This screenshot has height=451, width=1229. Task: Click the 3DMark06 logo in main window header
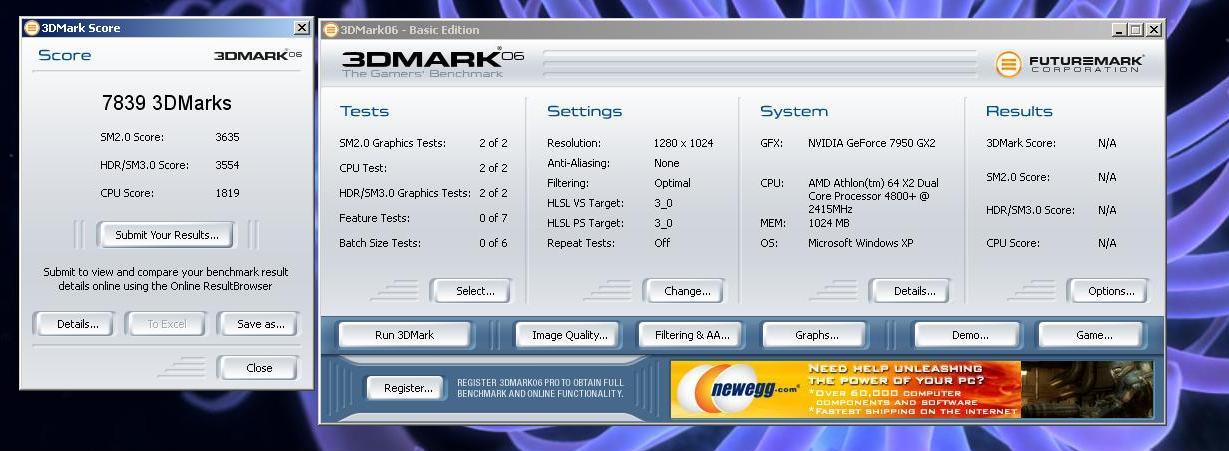tap(432, 63)
